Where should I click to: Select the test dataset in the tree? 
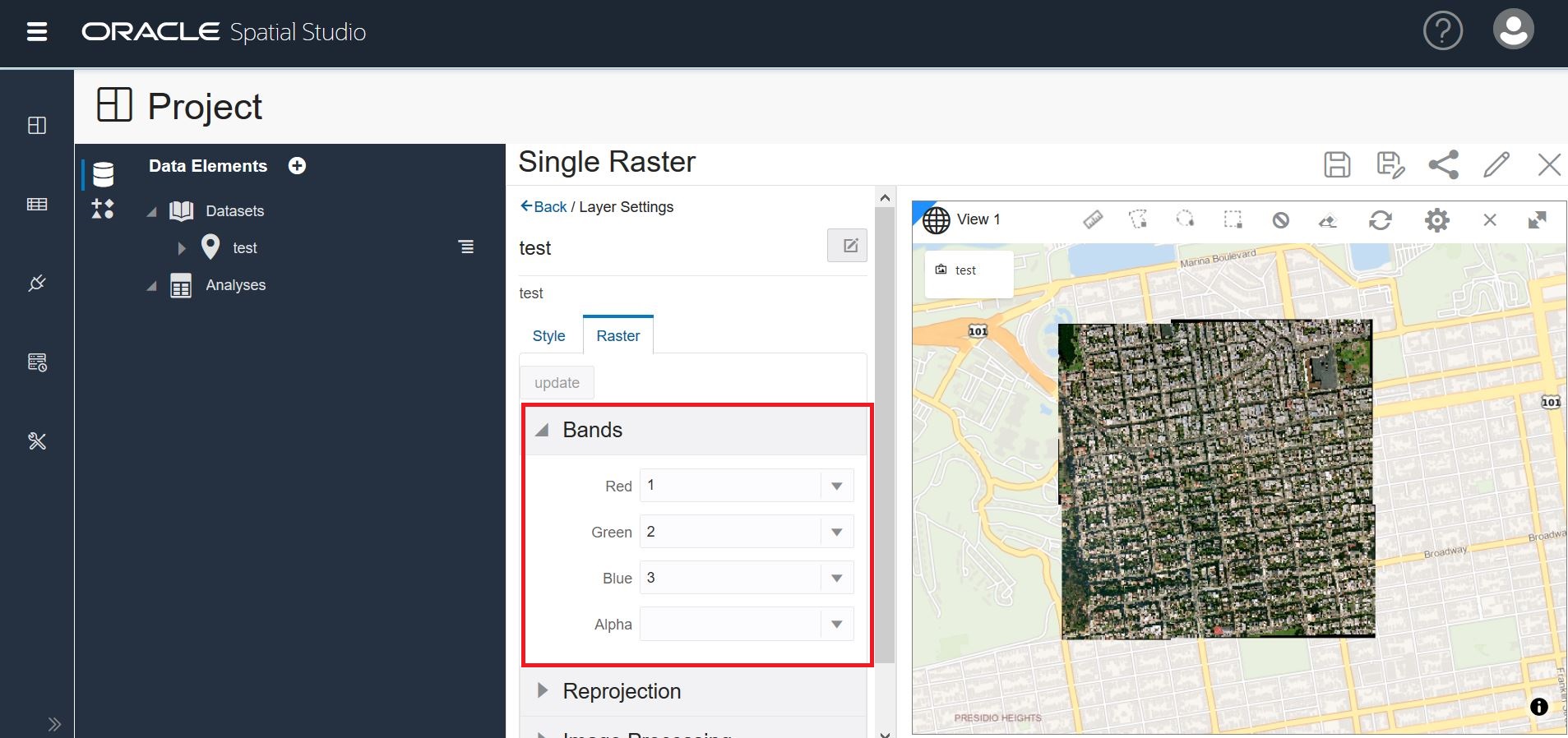[x=245, y=248]
